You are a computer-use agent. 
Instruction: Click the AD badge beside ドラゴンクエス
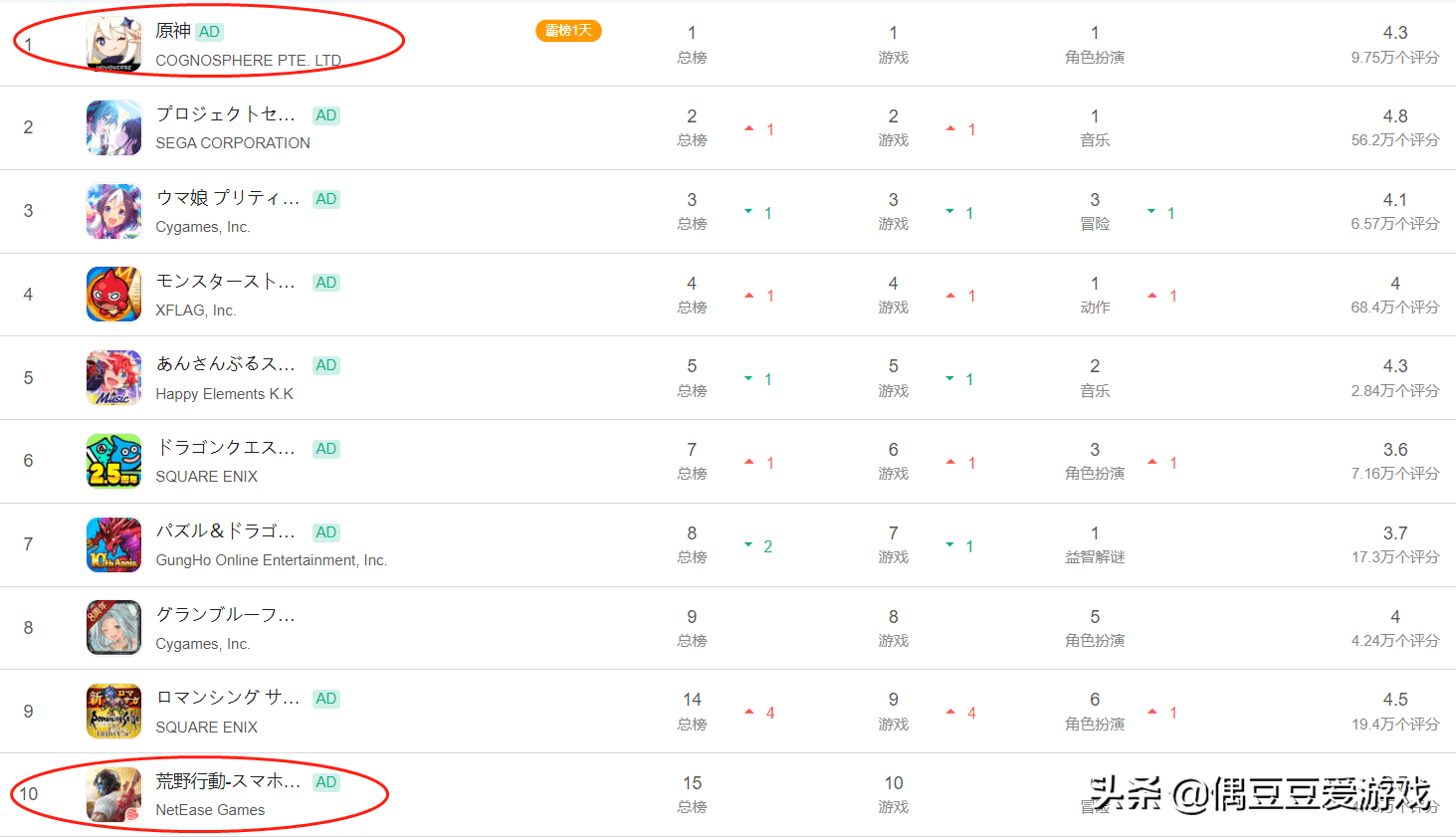click(325, 449)
